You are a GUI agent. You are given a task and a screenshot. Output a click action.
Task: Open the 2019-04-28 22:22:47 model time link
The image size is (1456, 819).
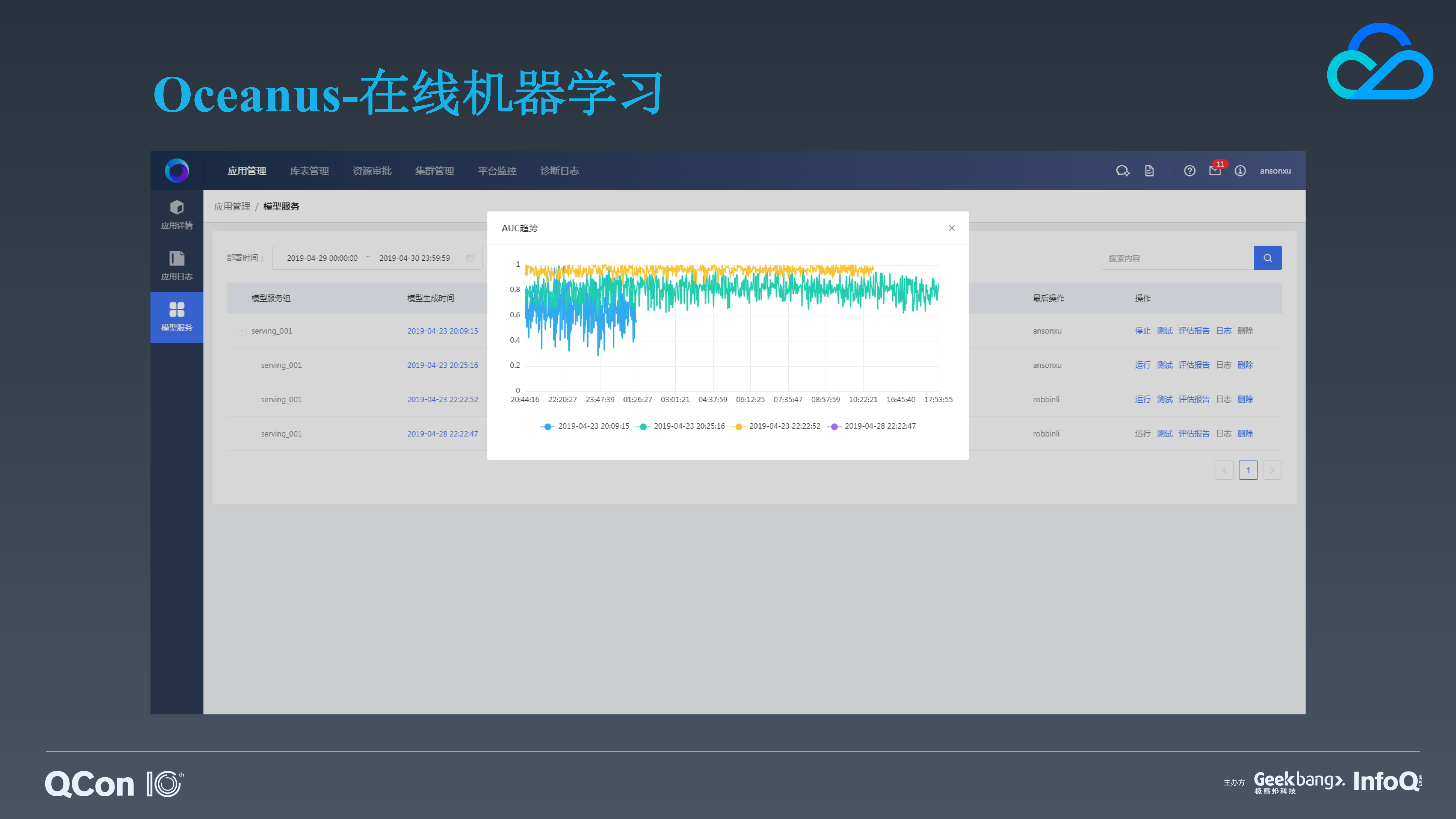pos(443,434)
